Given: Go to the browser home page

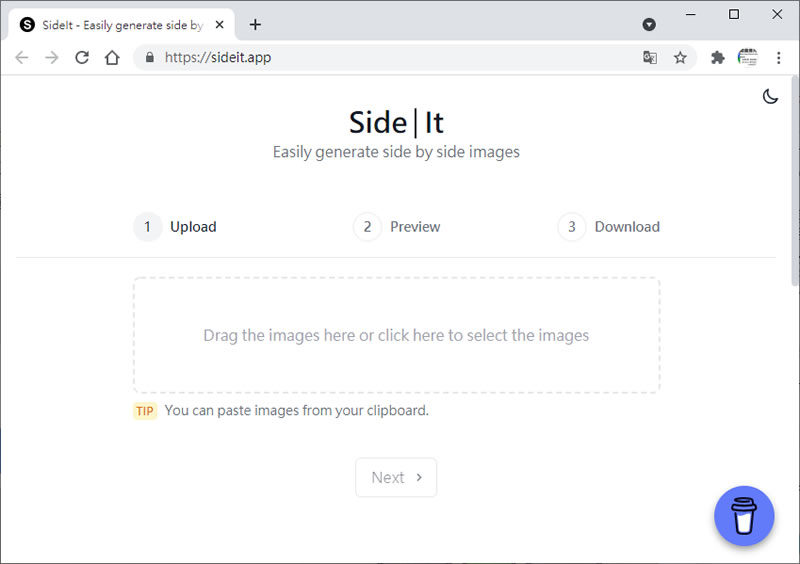Looking at the screenshot, I should 112,58.
